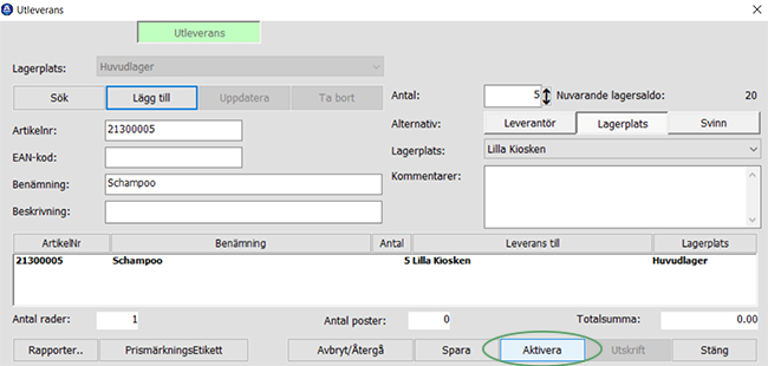Image resolution: width=768 pixels, height=366 pixels.
Task: Click the Antal rader value field
Action: (x=118, y=320)
